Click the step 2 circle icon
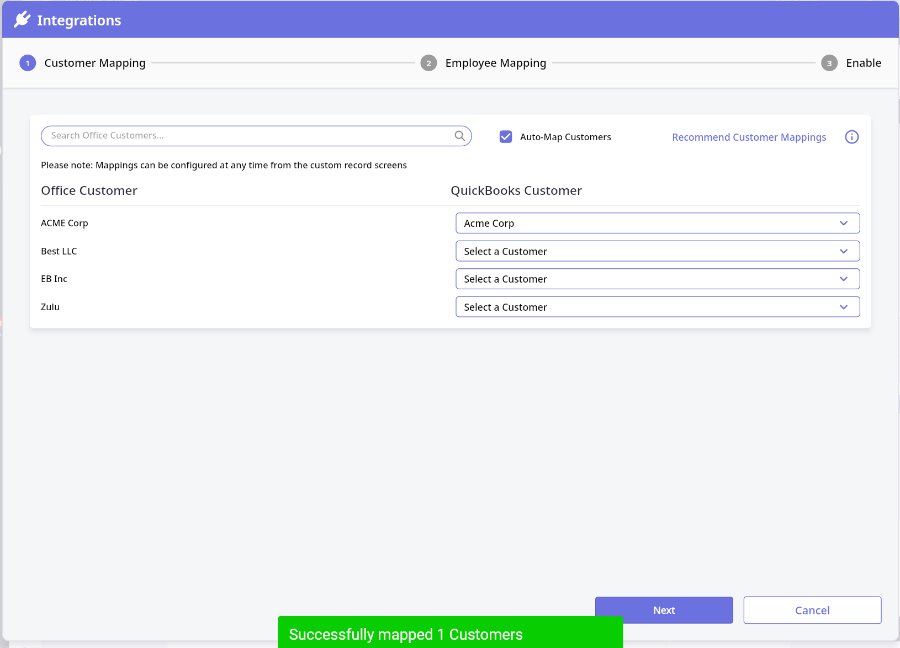The width and height of the screenshot is (900, 648). click(429, 63)
